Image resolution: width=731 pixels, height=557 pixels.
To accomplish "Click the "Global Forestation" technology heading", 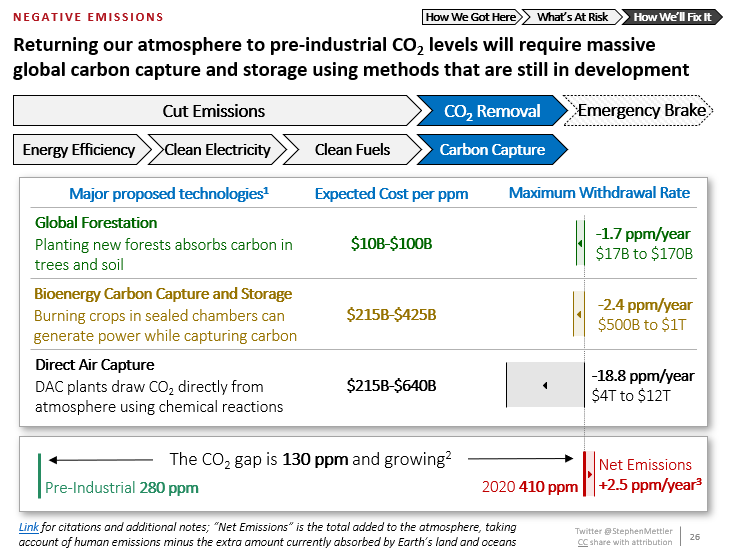I will [96, 222].
